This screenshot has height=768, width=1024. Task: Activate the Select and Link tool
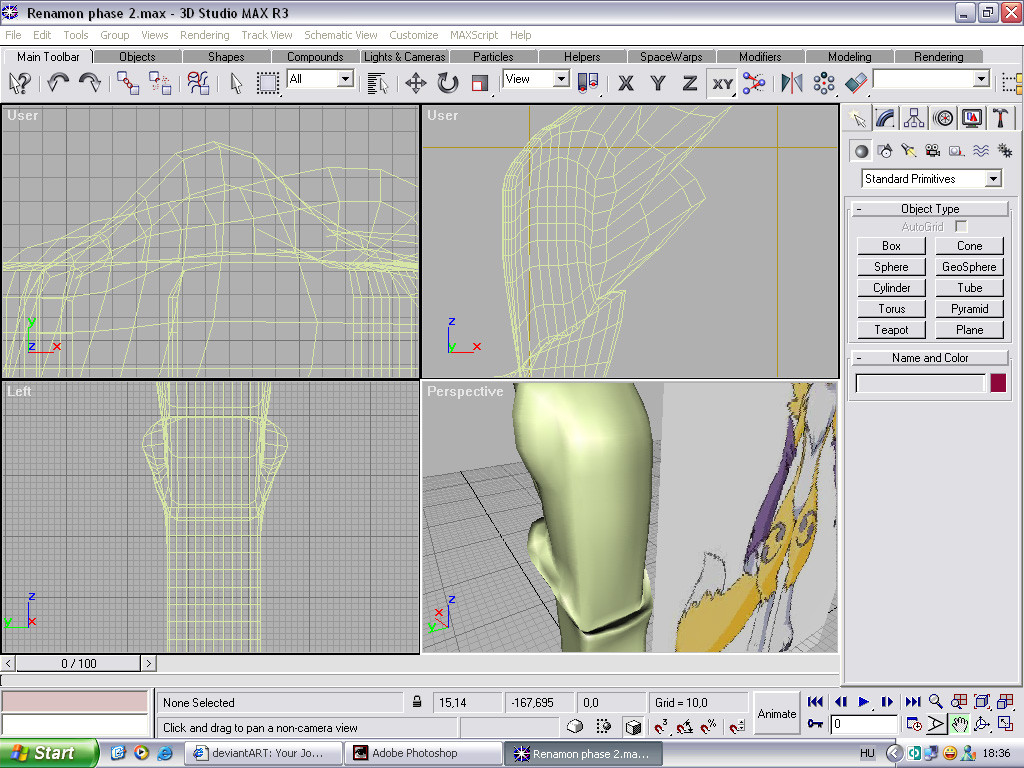(128, 83)
